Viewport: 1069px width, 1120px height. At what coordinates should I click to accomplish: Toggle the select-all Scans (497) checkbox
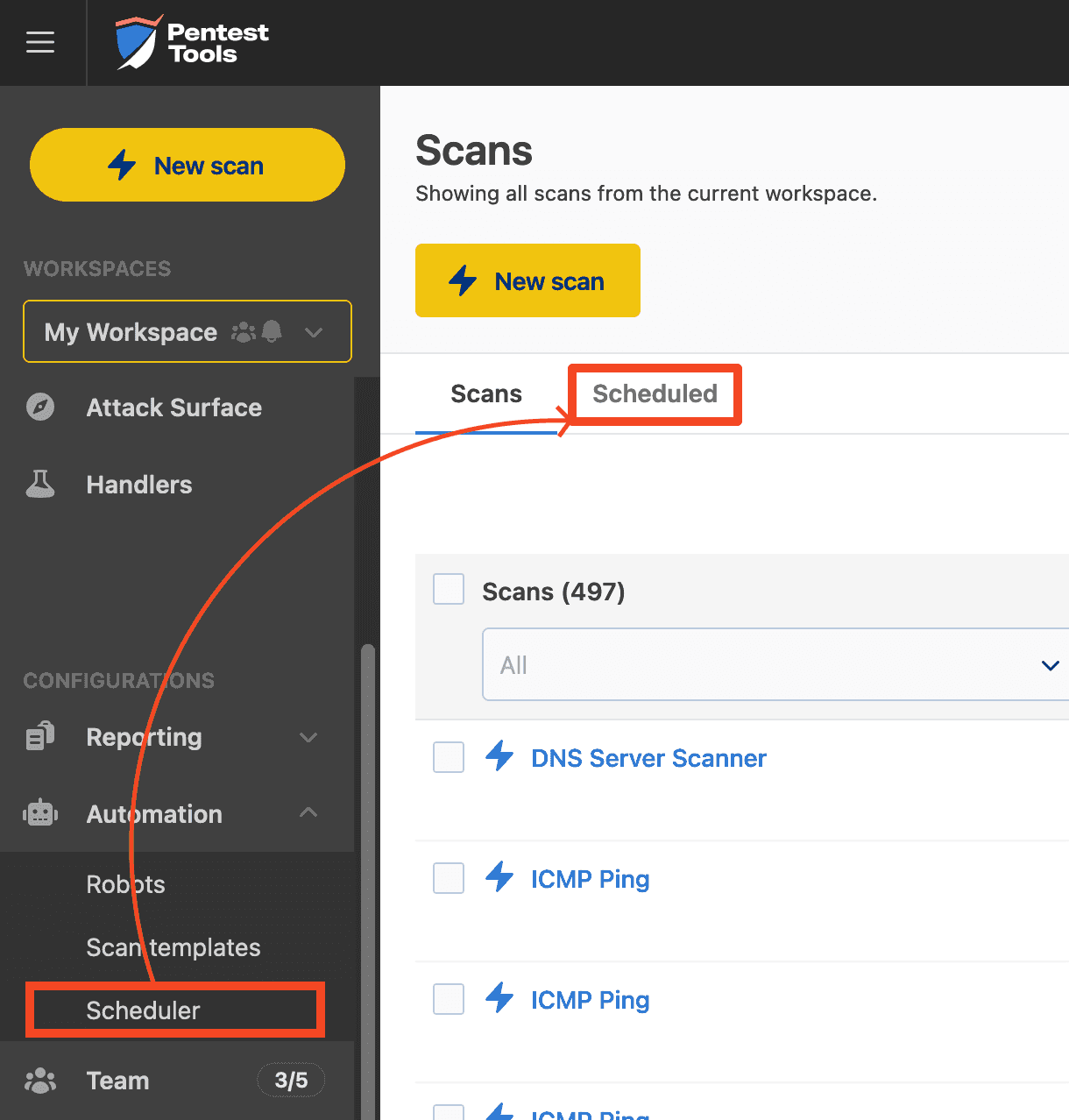449,590
